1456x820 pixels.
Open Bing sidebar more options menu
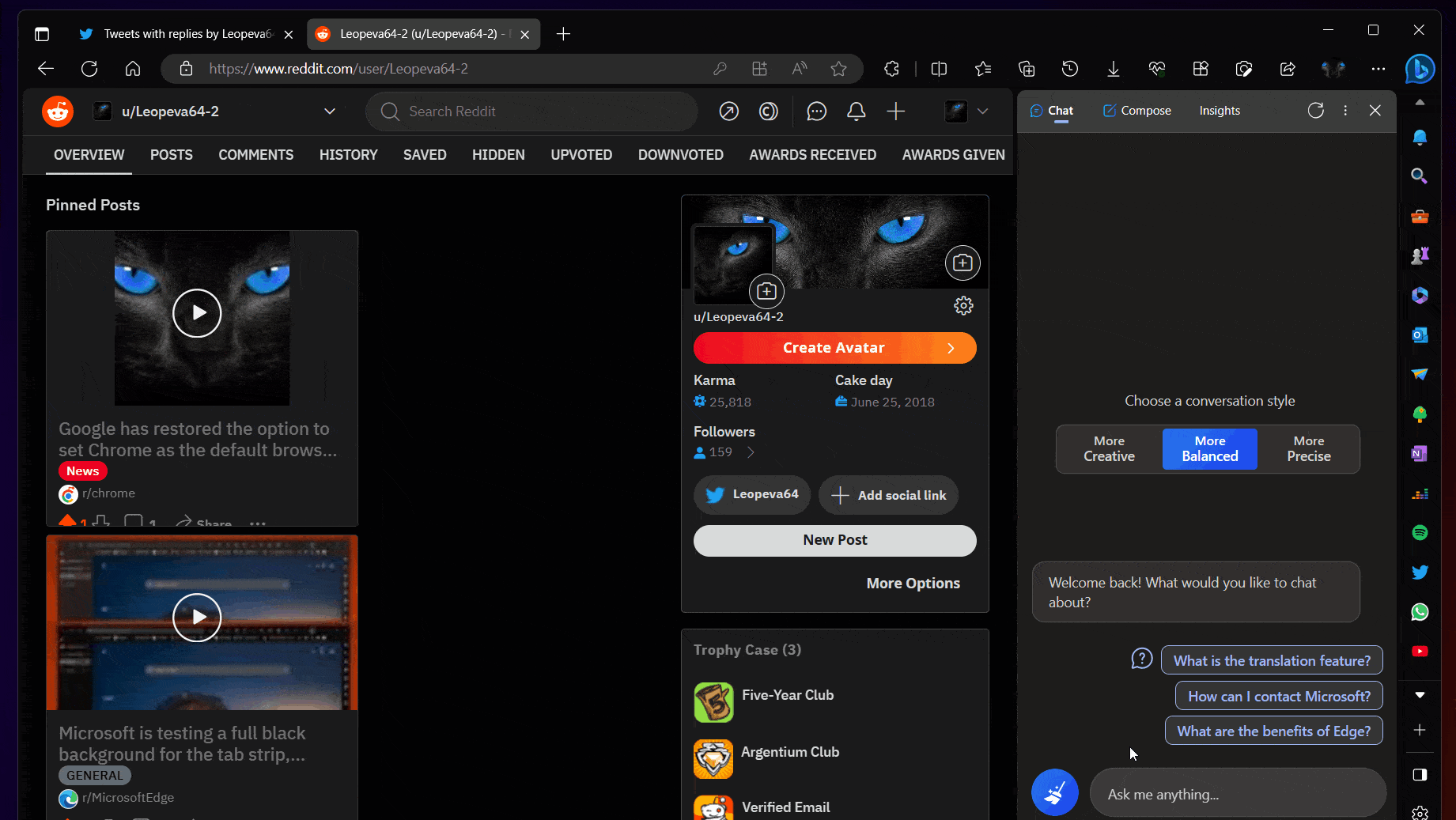coord(1345,111)
